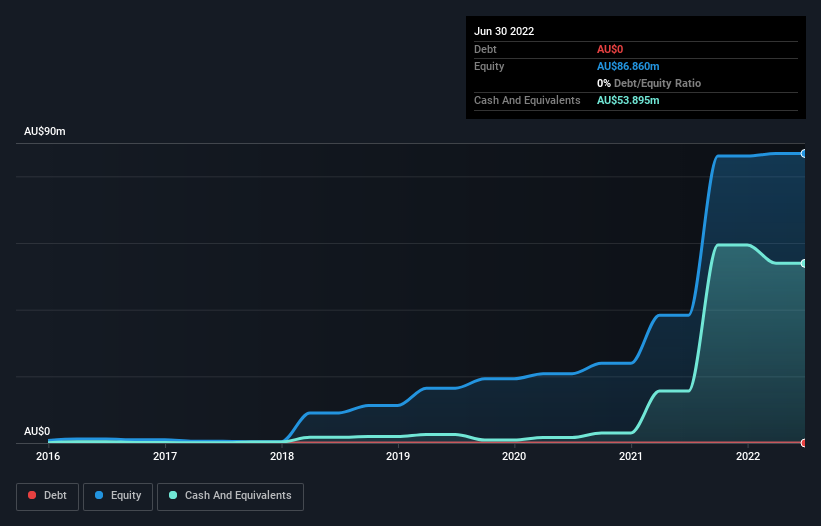Click the AU$86.860m equity value
821x526 pixels.
coord(628,66)
